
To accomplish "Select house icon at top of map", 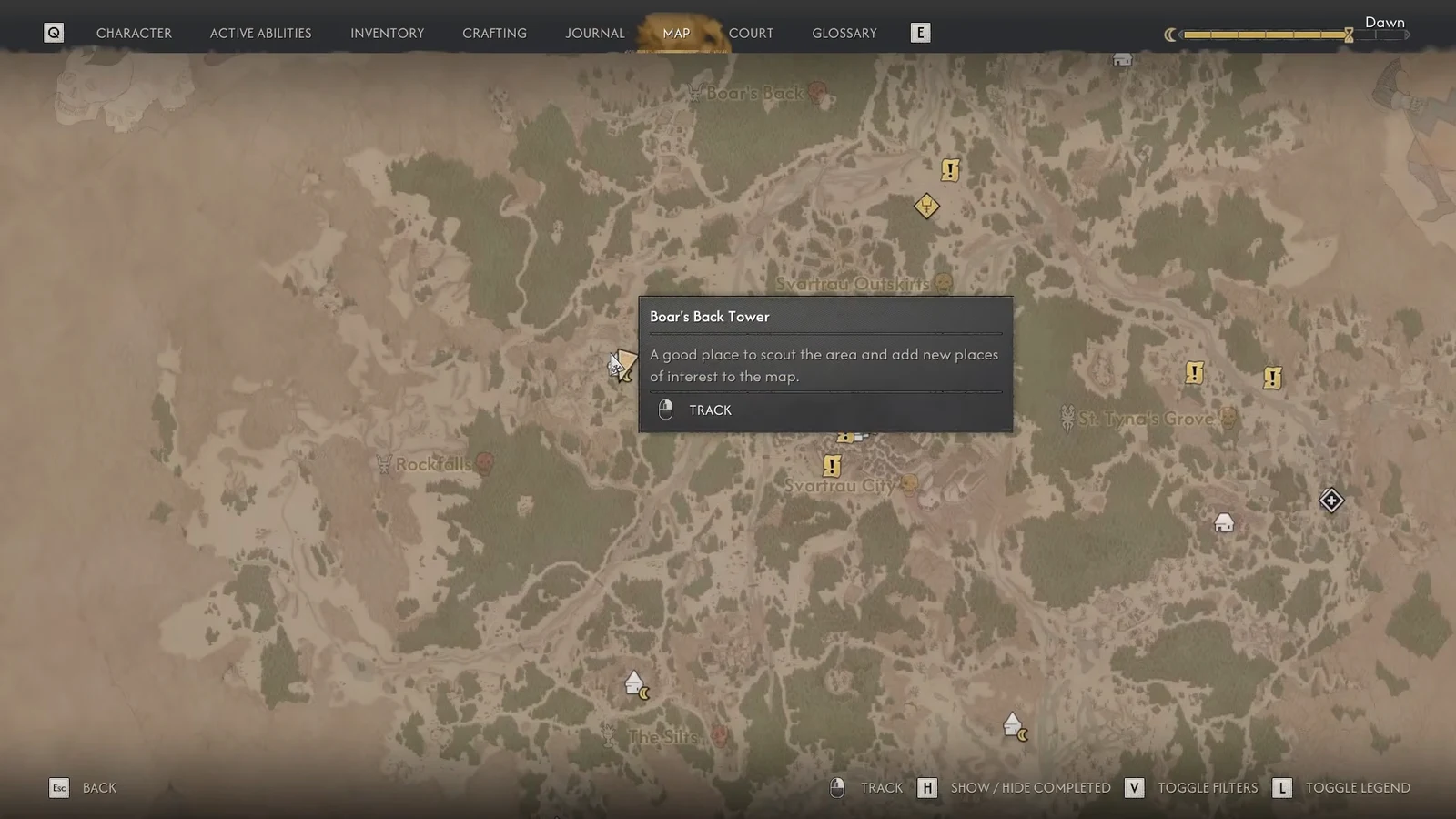I will tap(1122, 59).
